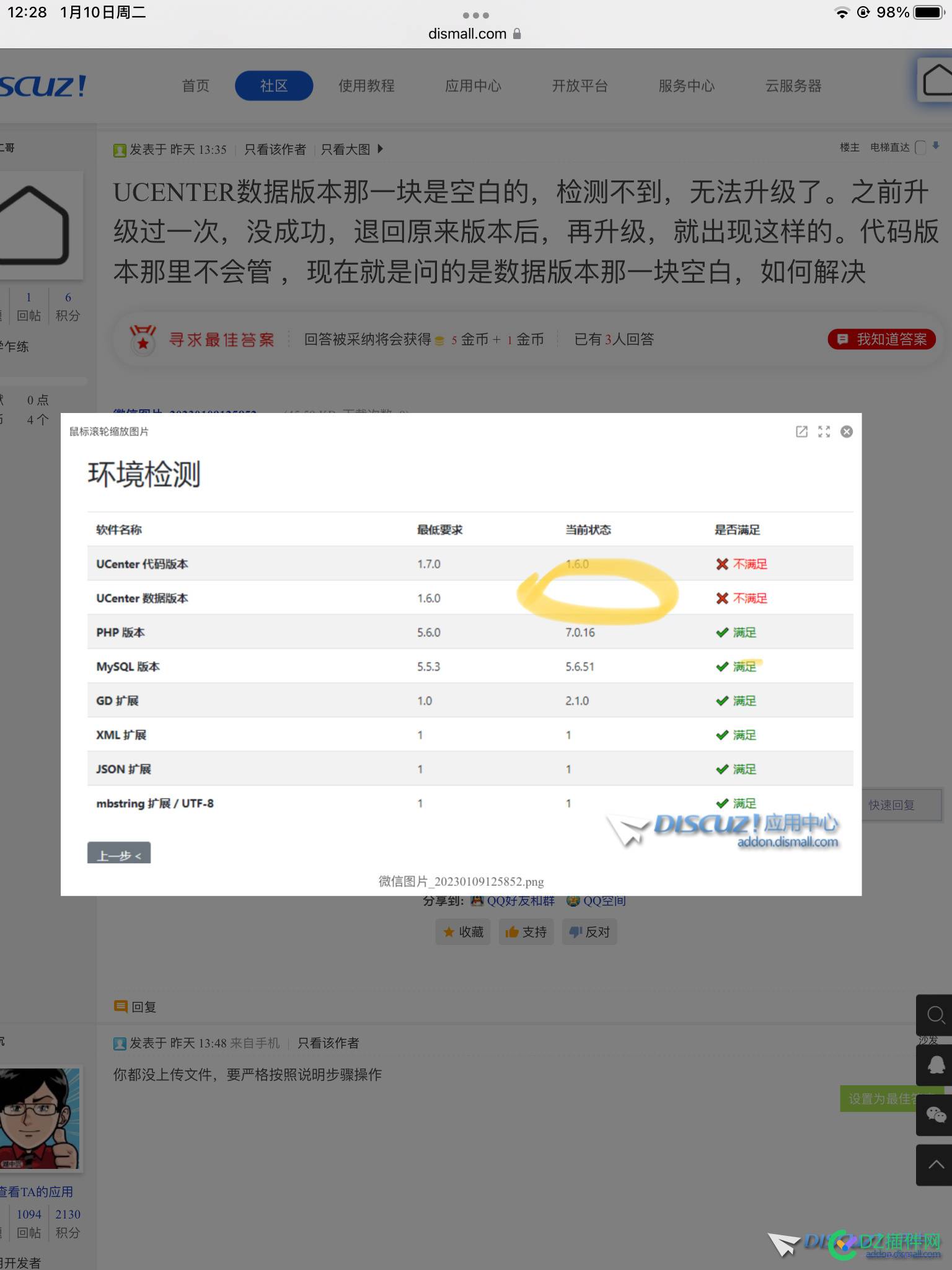The image size is (952, 1270).
Task: Click floating WeChat icon
Action: pos(935,1115)
